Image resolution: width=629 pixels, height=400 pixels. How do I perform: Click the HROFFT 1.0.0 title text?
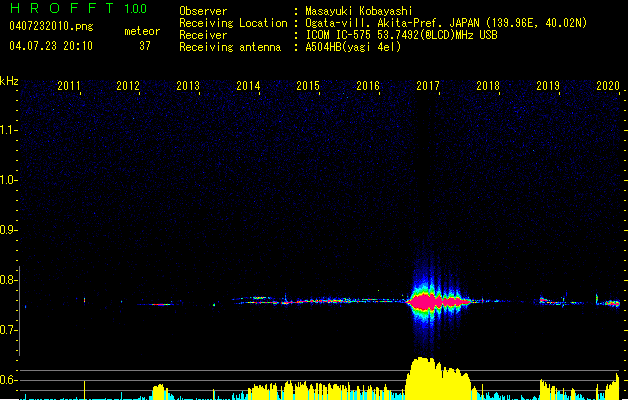click(x=79, y=8)
